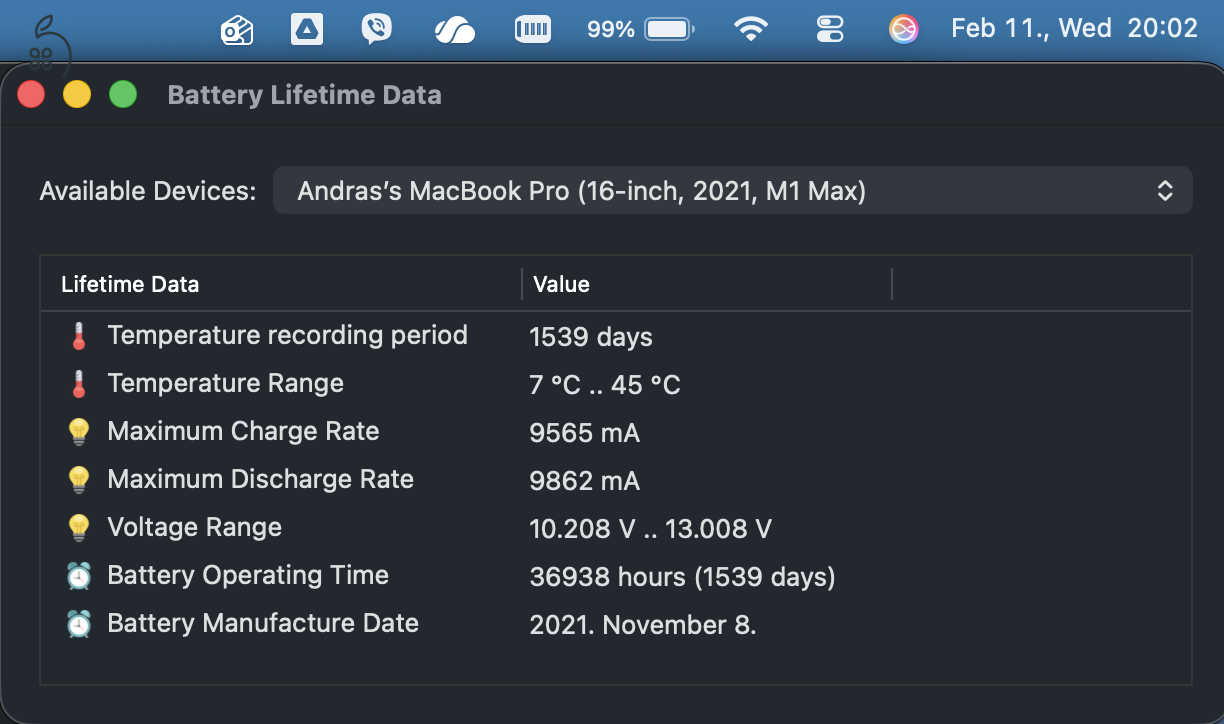Image resolution: width=1224 pixels, height=724 pixels.
Task: Click the clock icon next to Battery Manufacture Date
Action: 79,623
